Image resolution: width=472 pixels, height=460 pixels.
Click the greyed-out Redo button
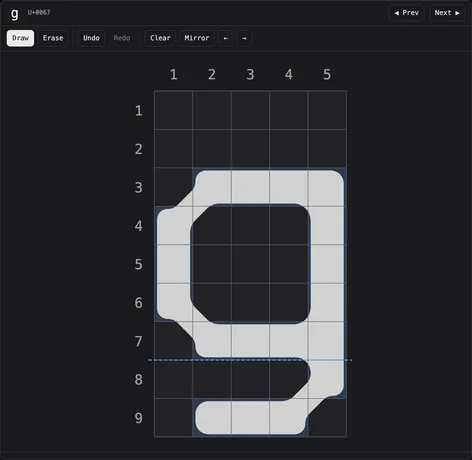pos(122,38)
